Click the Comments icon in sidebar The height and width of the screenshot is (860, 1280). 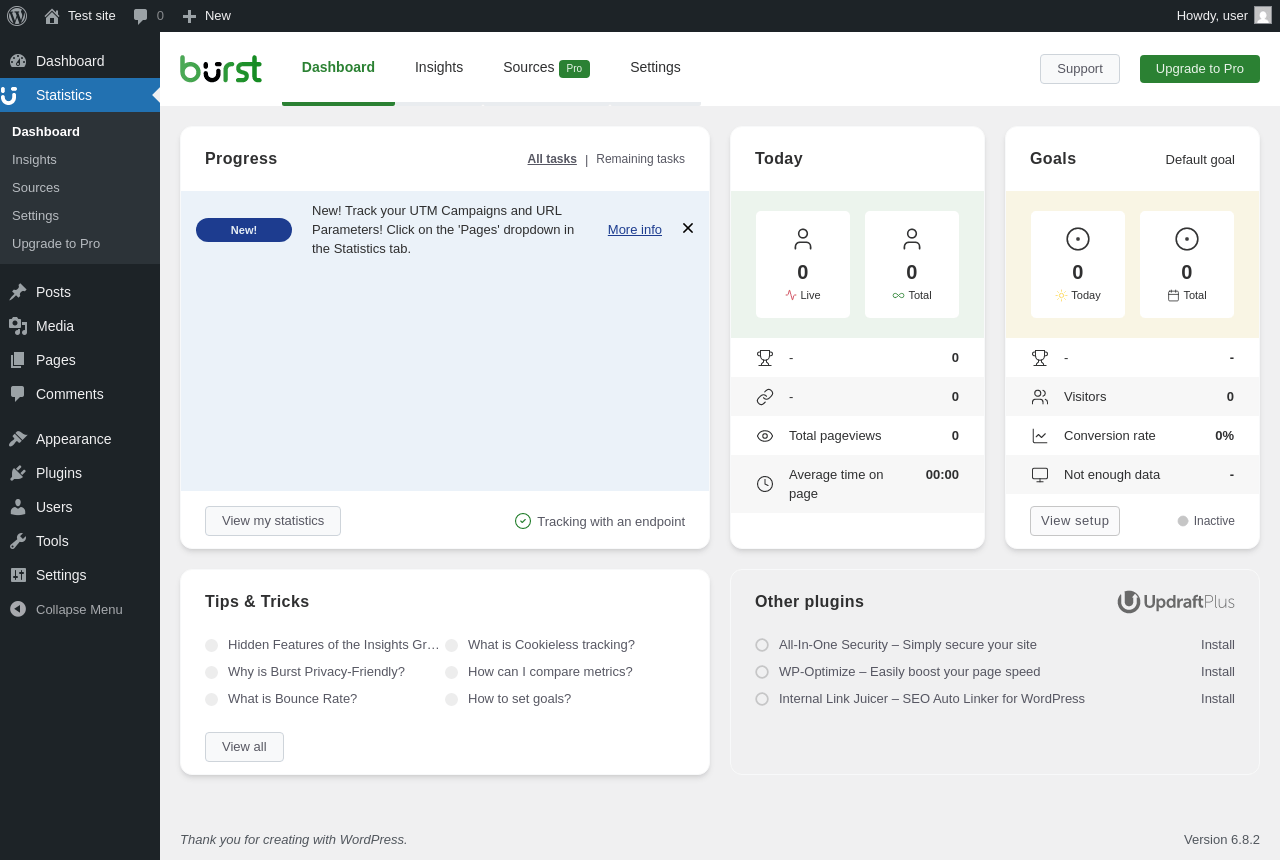[x=18, y=394]
